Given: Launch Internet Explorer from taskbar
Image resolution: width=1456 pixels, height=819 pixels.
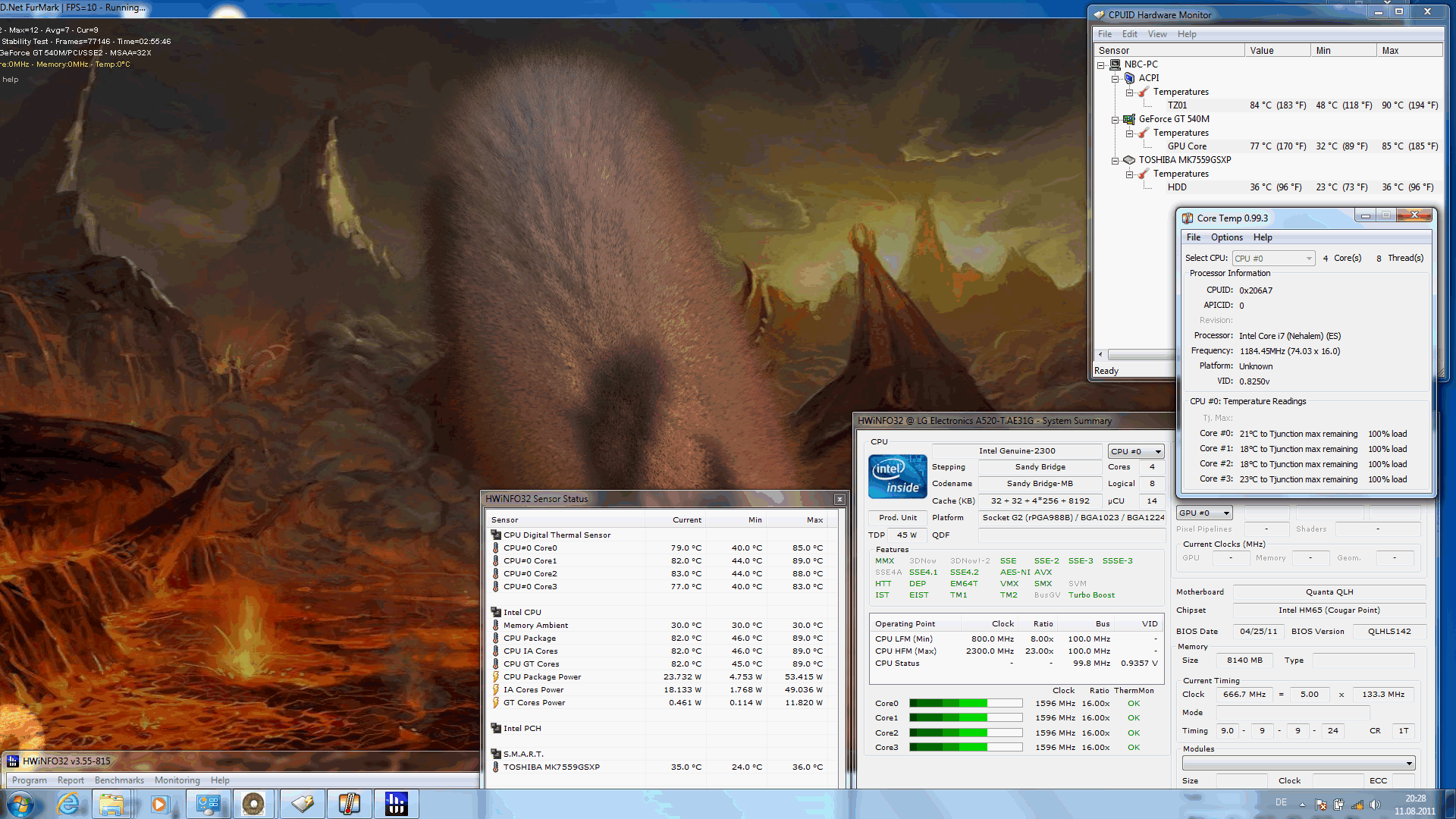Looking at the screenshot, I should click(68, 804).
